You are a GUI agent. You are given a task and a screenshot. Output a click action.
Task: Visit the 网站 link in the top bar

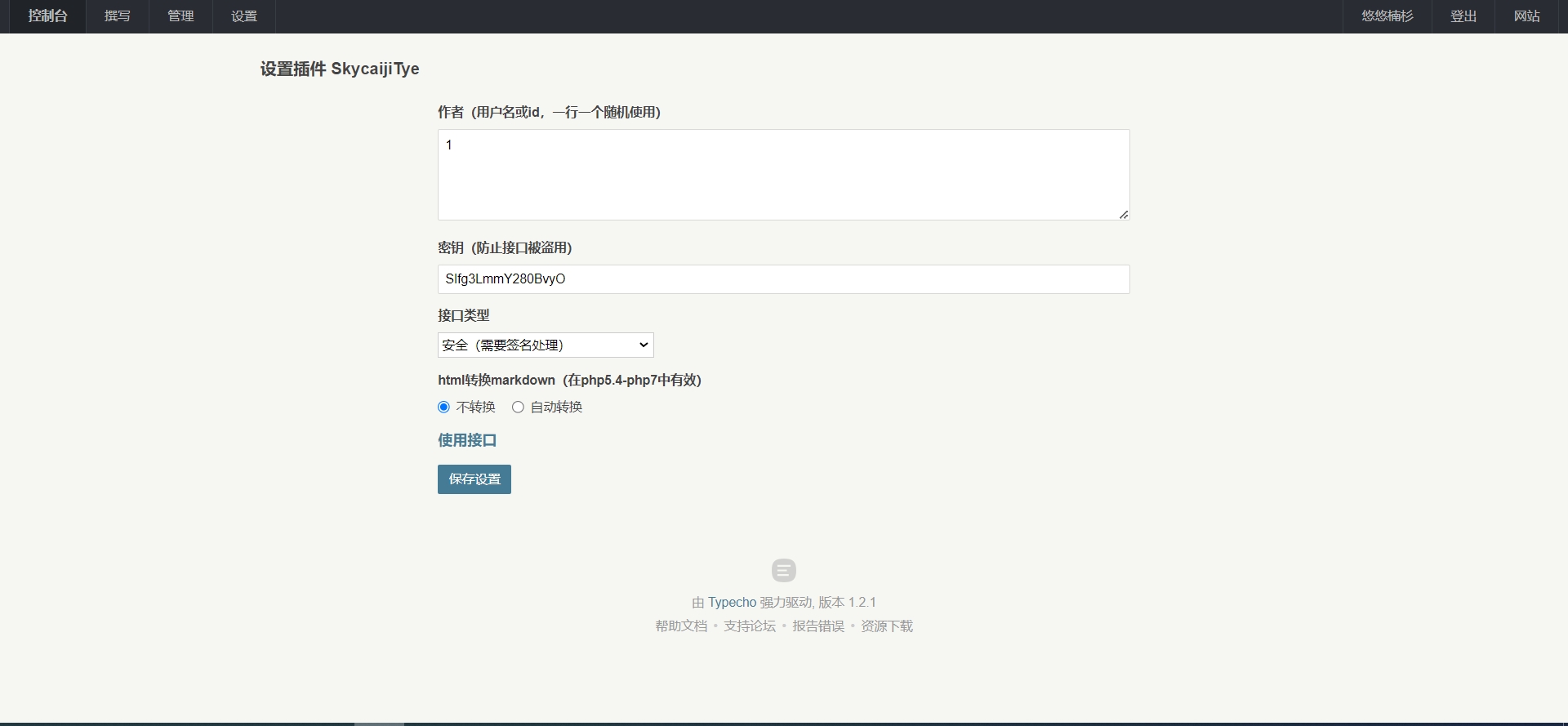(x=1526, y=16)
